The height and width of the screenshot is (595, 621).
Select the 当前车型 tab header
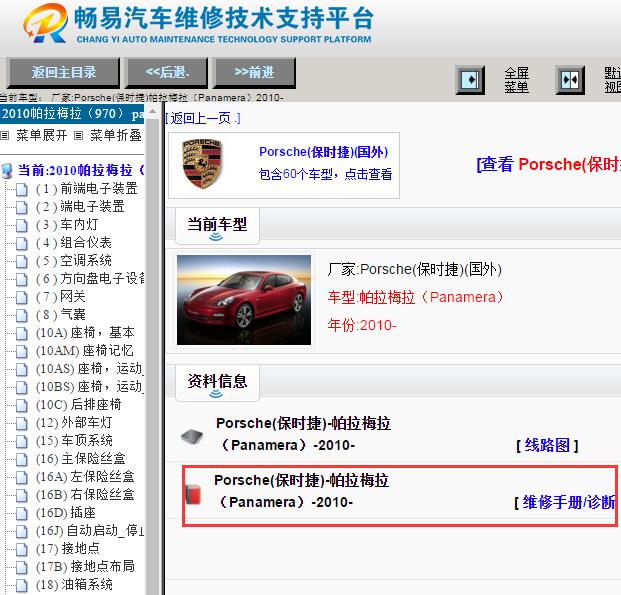217,225
